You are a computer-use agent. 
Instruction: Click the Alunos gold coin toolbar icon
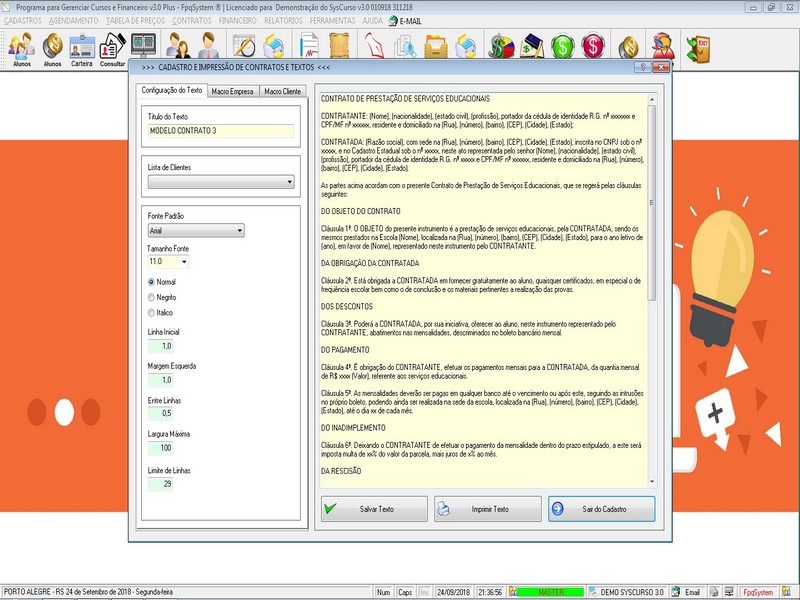pos(52,47)
